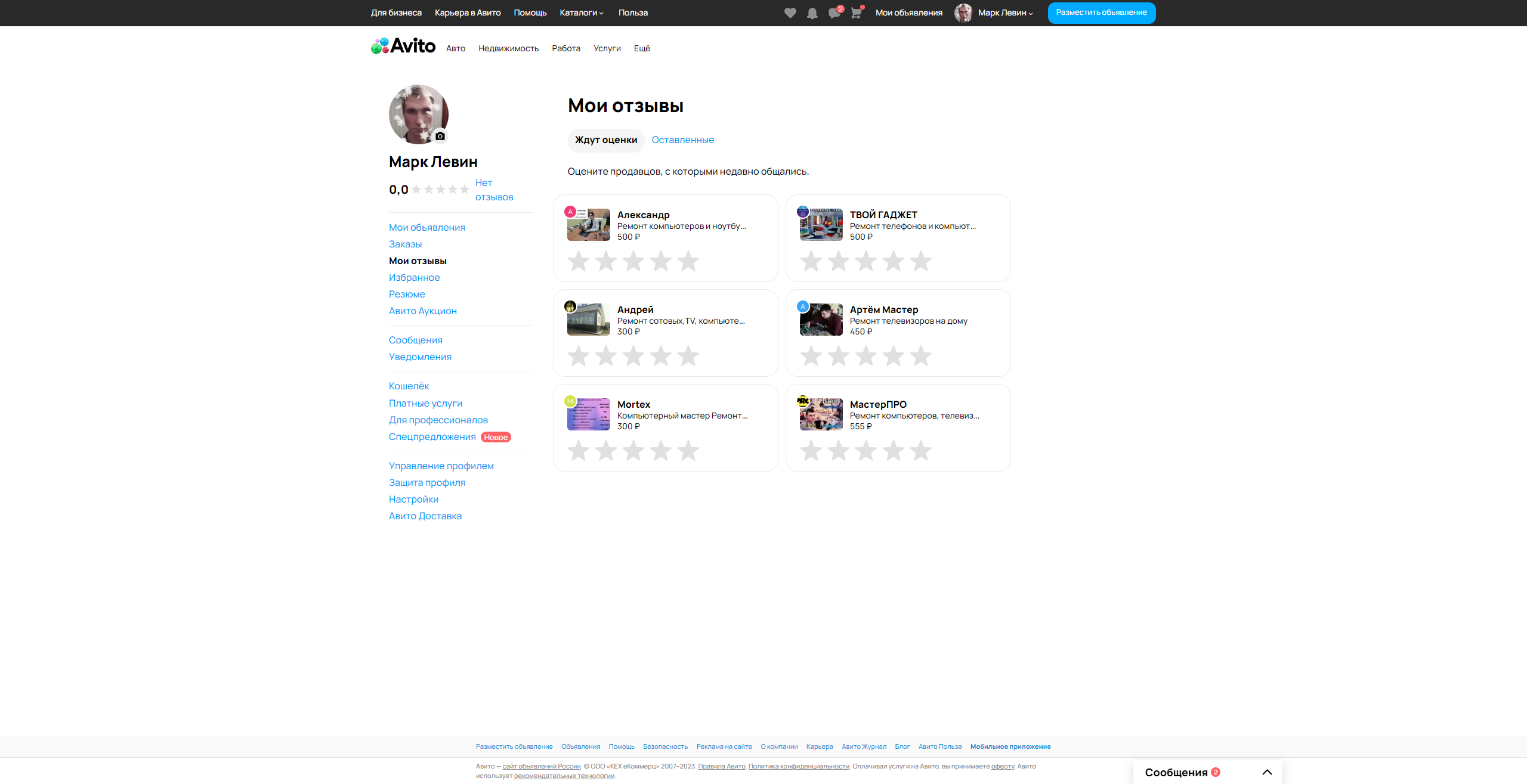Viewport: 1527px width, 784px height.
Task: Switch to the Оставленные tab
Action: [x=682, y=140]
